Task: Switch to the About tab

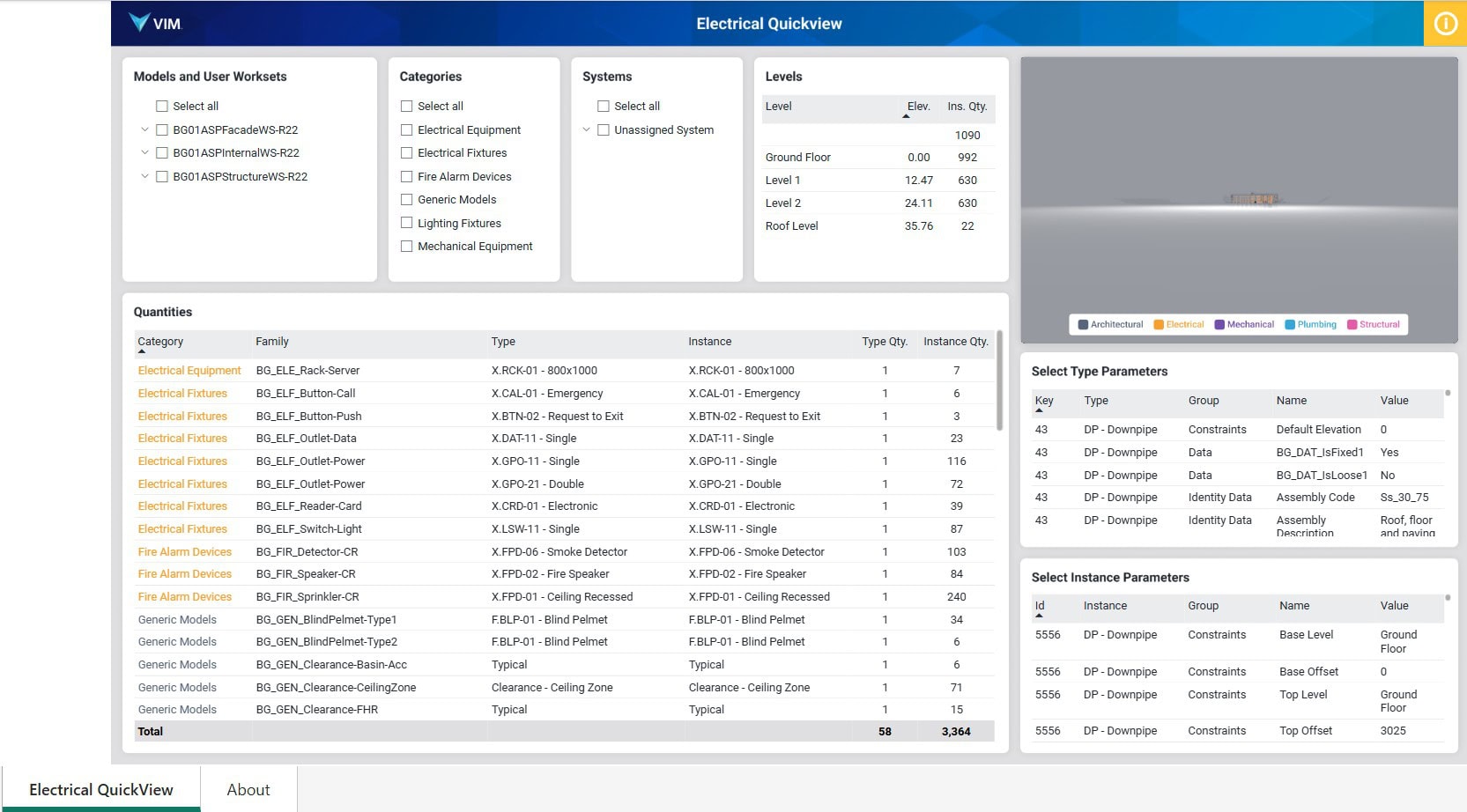Action: [248, 789]
